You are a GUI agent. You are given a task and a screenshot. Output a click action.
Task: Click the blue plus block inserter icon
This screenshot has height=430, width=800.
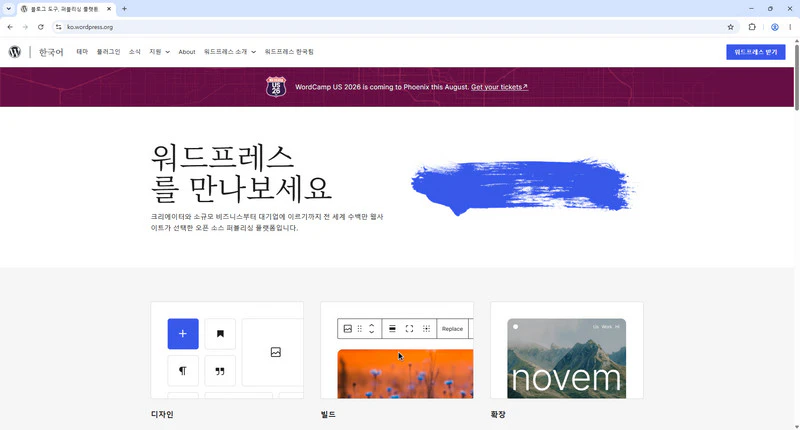(183, 334)
